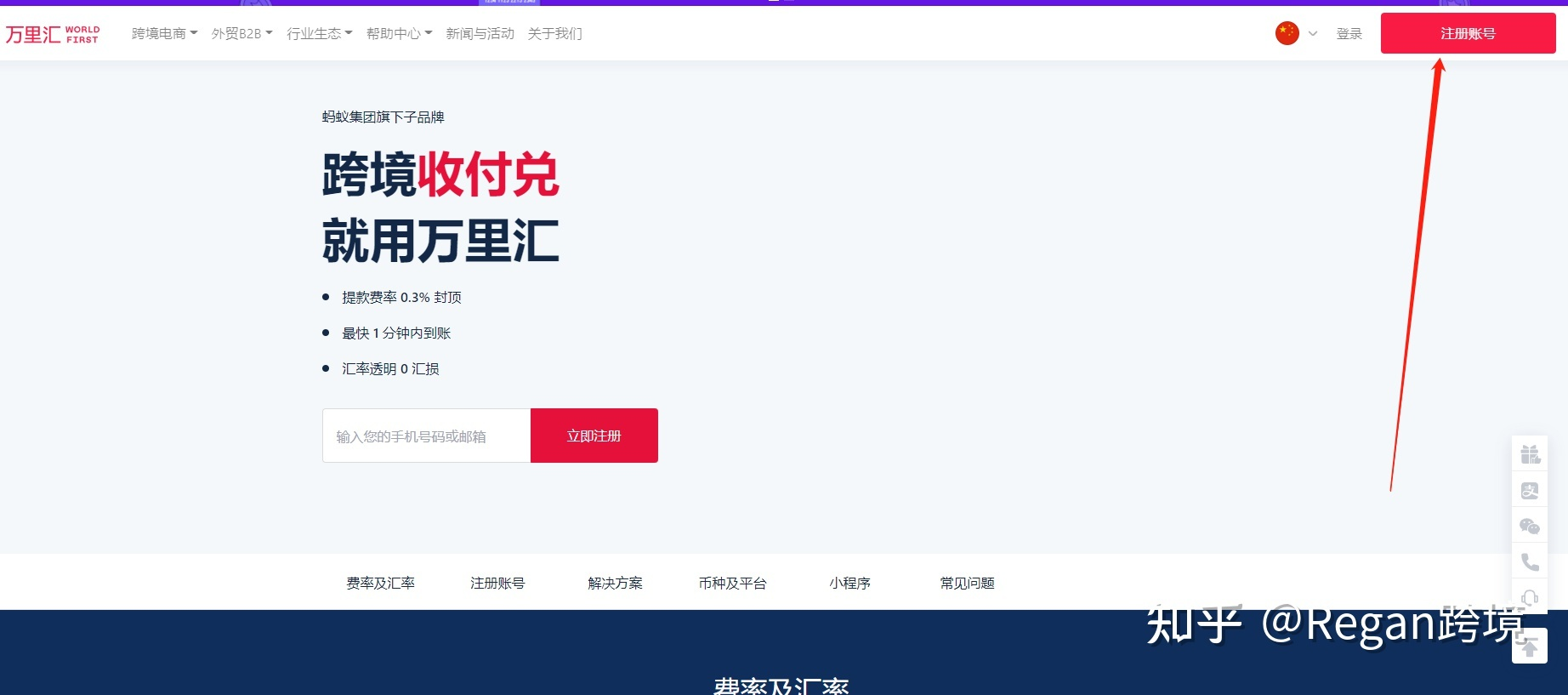Focus the phone number or email input field

click(426, 436)
